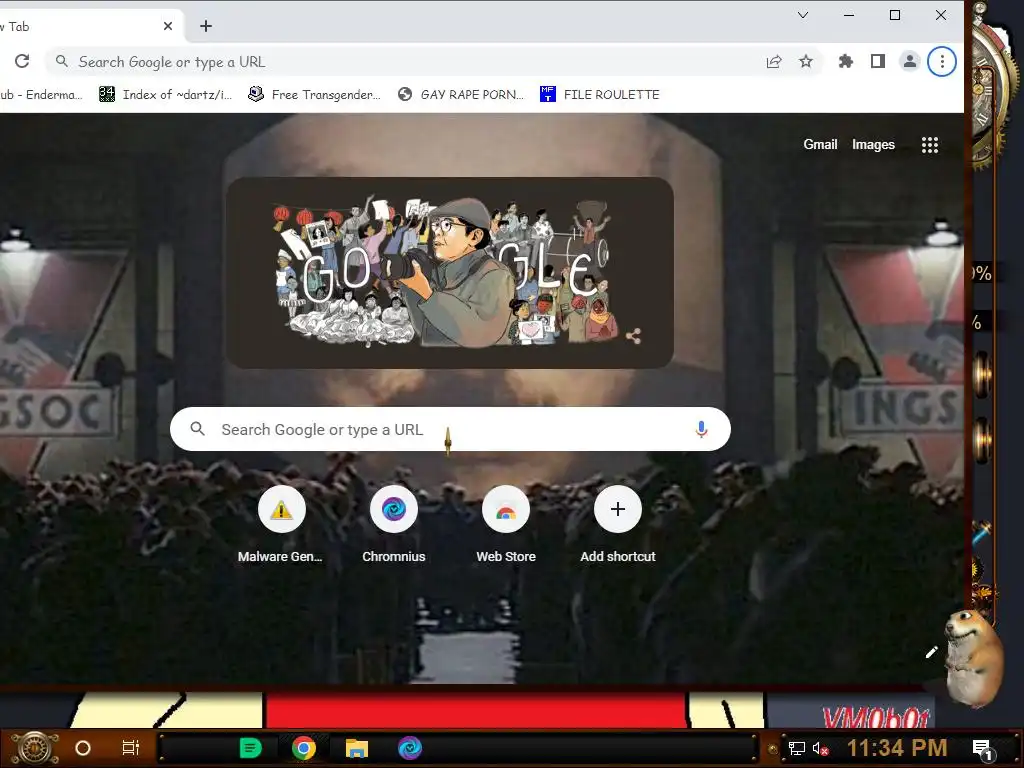Open the Index of ~dartz bookmark

(x=165, y=95)
